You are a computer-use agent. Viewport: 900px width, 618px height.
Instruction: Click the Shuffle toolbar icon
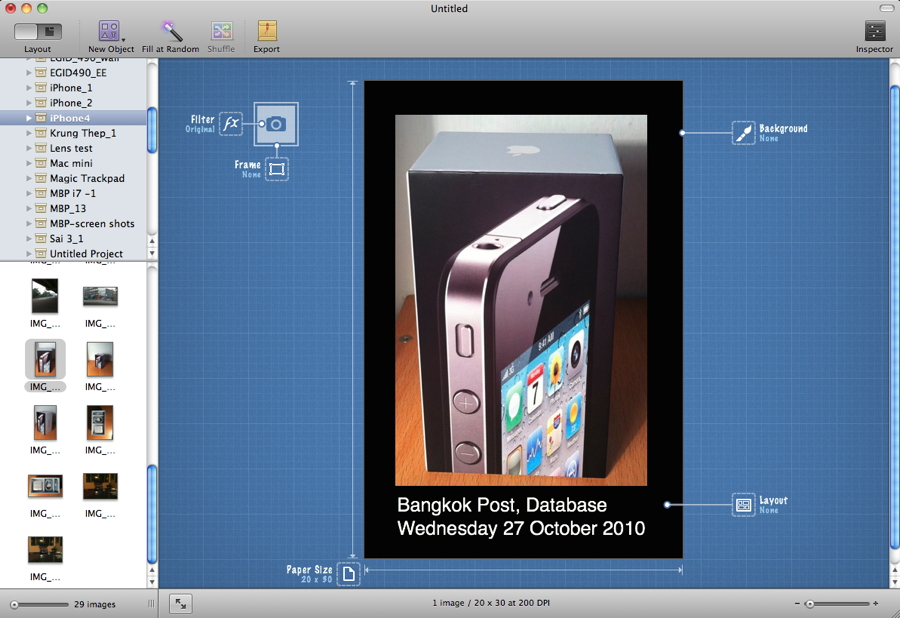coord(222,31)
